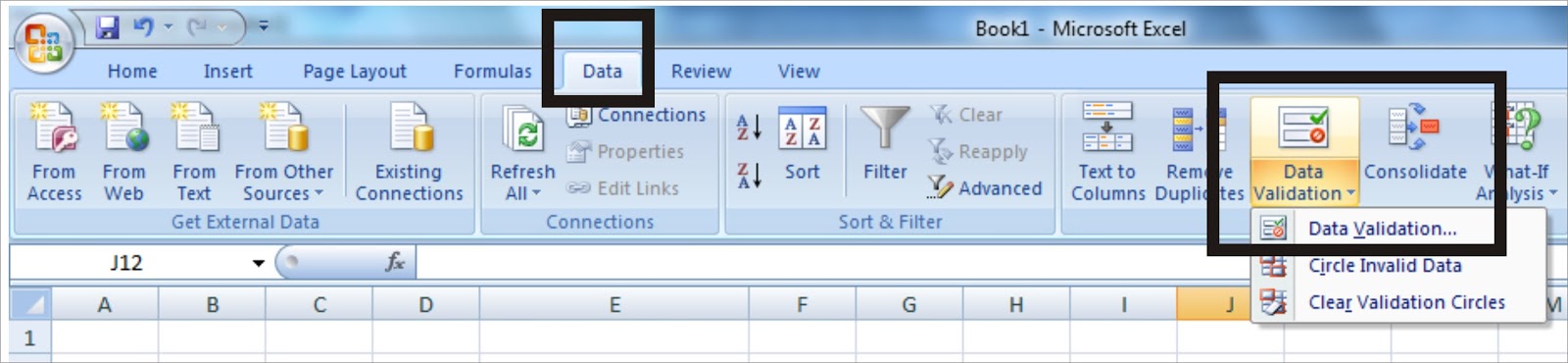Image resolution: width=1568 pixels, height=363 pixels.
Task: Select column I header
Action: [1123, 305]
